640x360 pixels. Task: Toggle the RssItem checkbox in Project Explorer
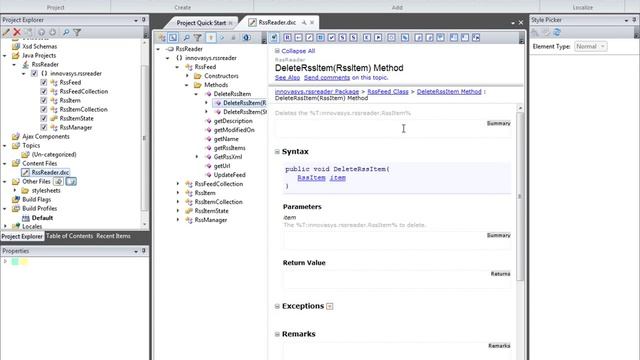tap(44, 100)
